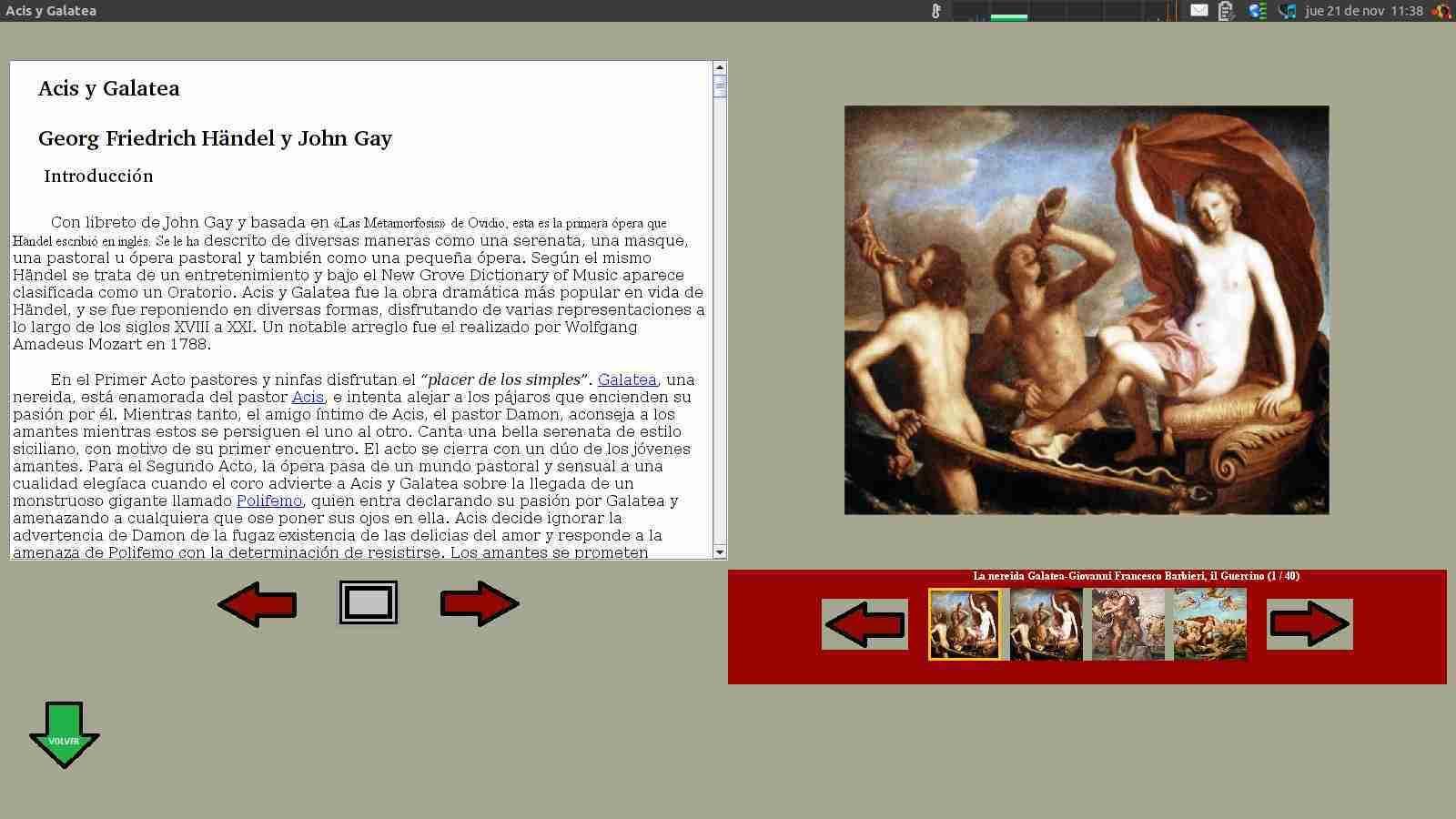Click the caption 'La nereida Galatea-Giovanni Francesco Barbieri'
The image size is (1456, 819).
(x=1088, y=576)
